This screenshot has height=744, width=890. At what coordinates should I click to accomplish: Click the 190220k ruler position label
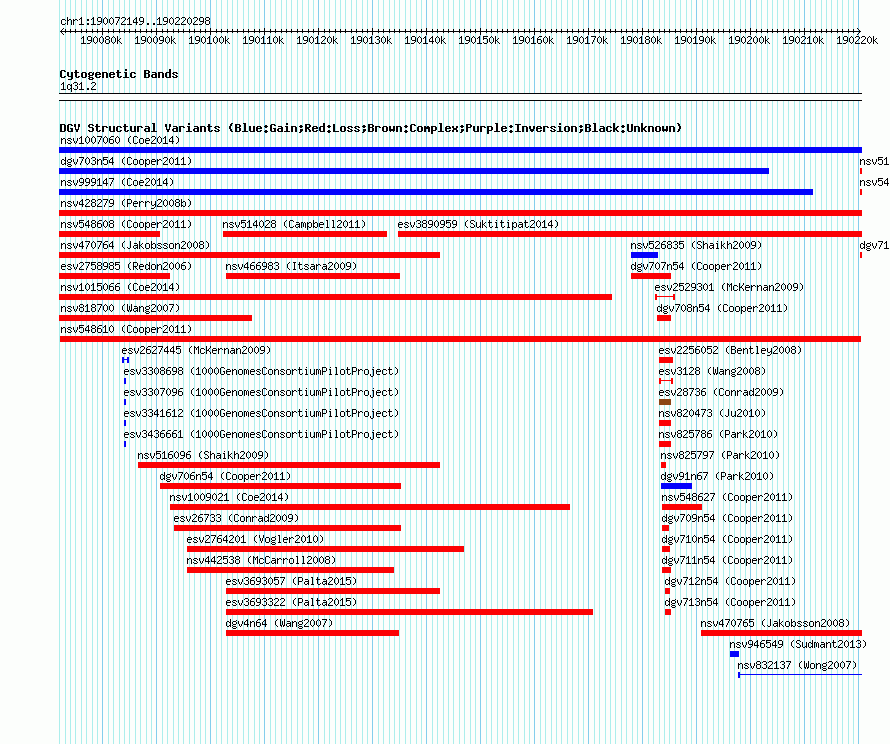(x=857, y=40)
